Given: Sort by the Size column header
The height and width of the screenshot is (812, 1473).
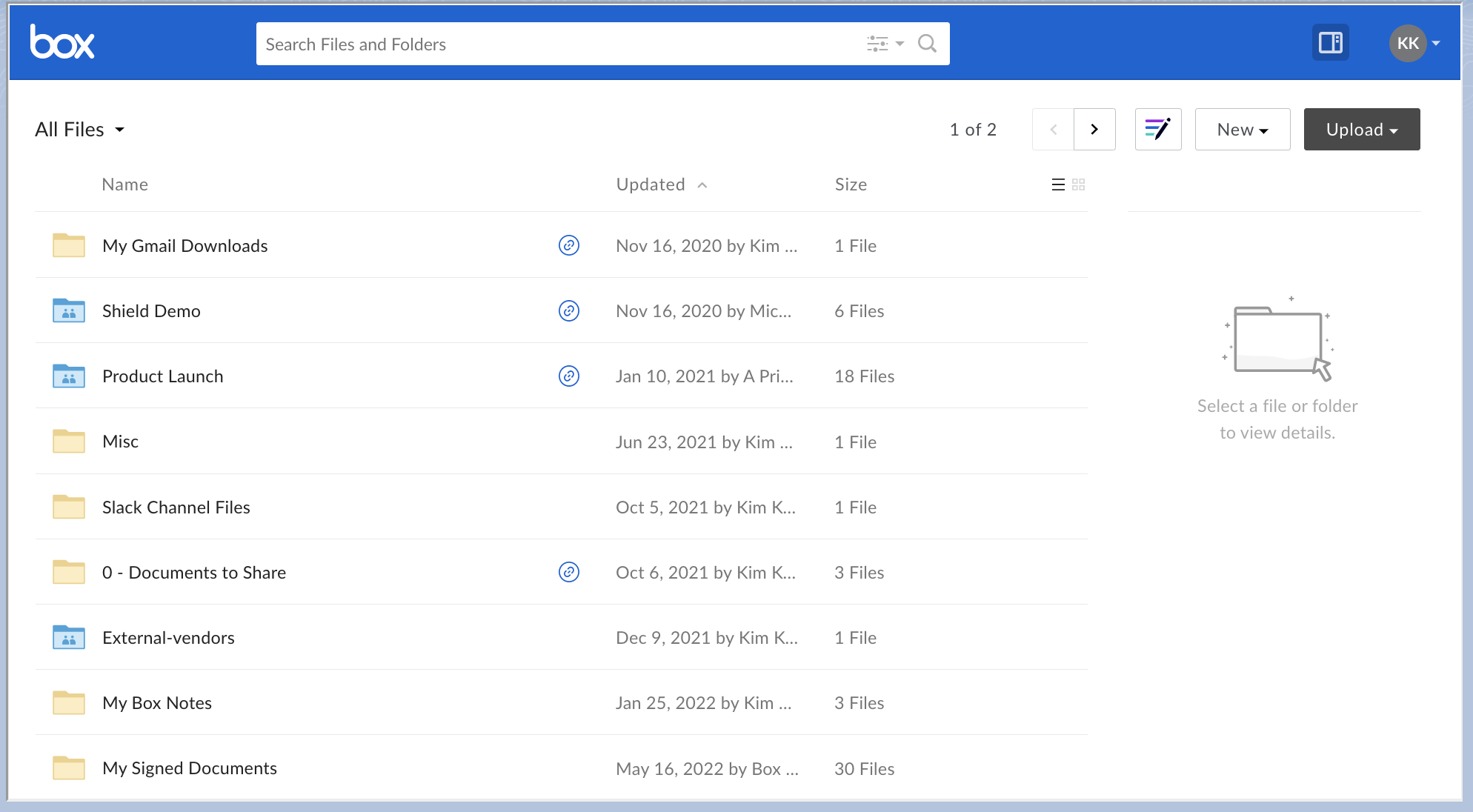Looking at the screenshot, I should tap(851, 184).
